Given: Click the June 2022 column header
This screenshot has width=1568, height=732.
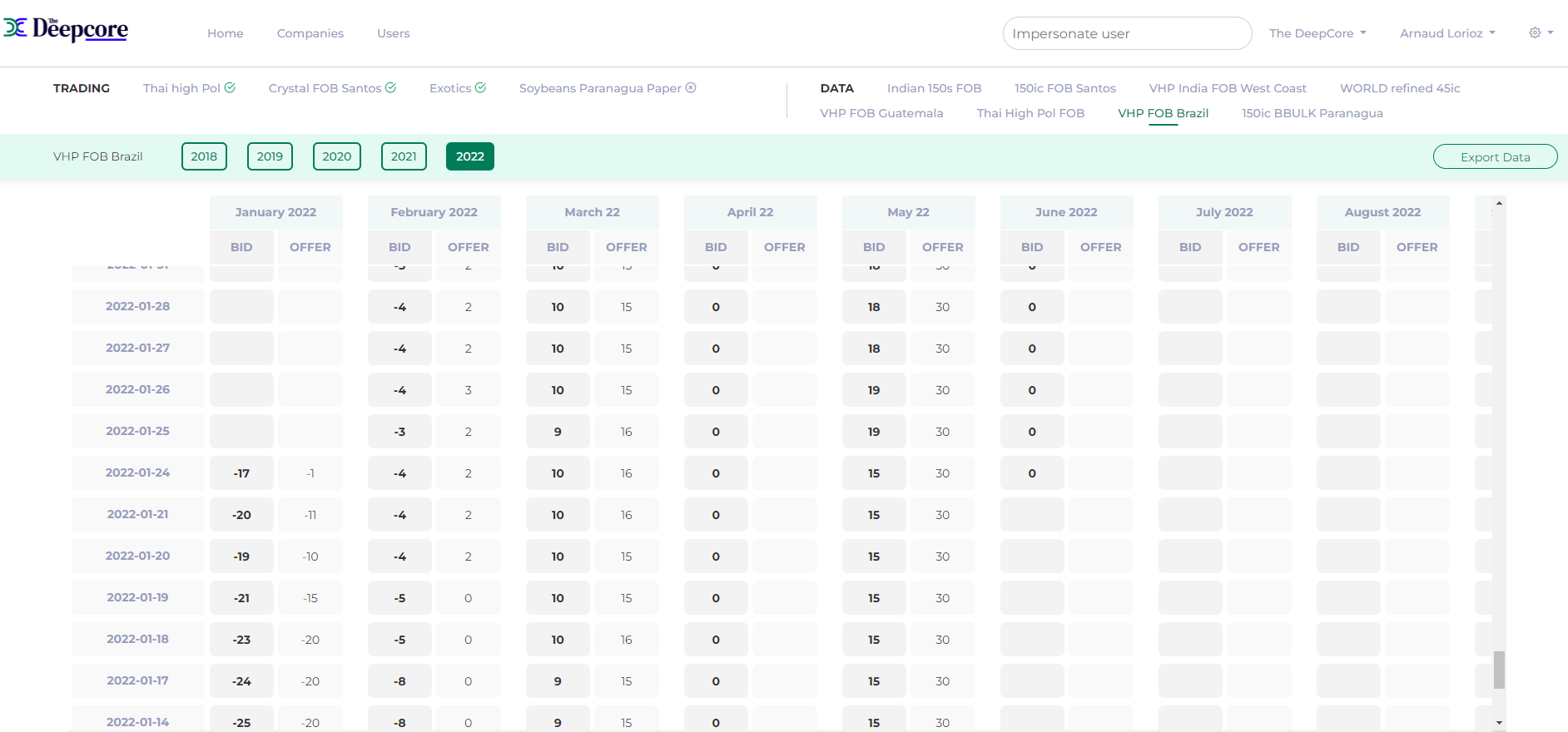Looking at the screenshot, I should (1066, 212).
